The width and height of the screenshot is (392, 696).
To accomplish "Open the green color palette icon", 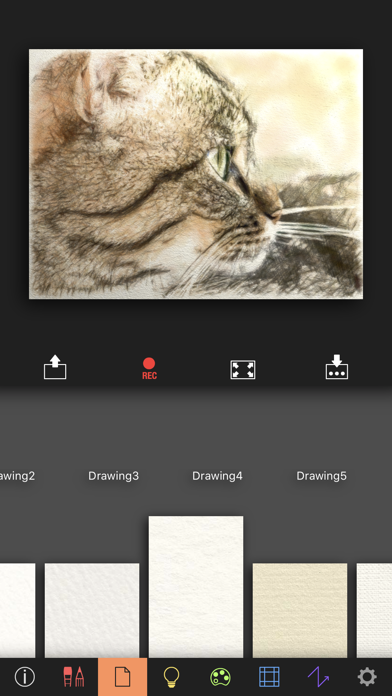I will tap(221, 677).
